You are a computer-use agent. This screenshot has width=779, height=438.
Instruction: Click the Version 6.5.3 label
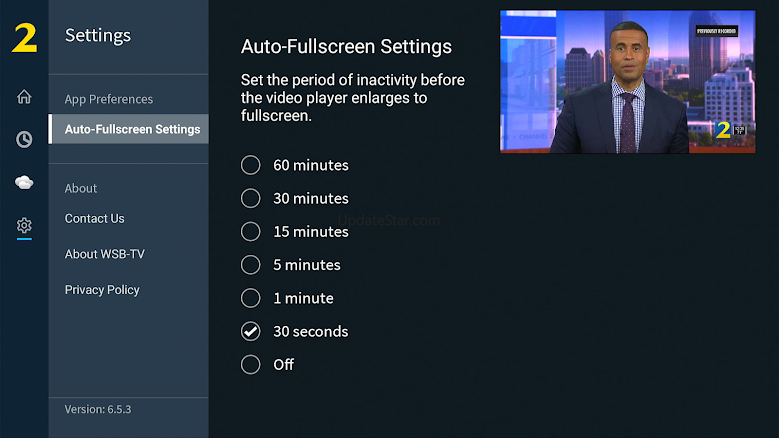point(98,409)
